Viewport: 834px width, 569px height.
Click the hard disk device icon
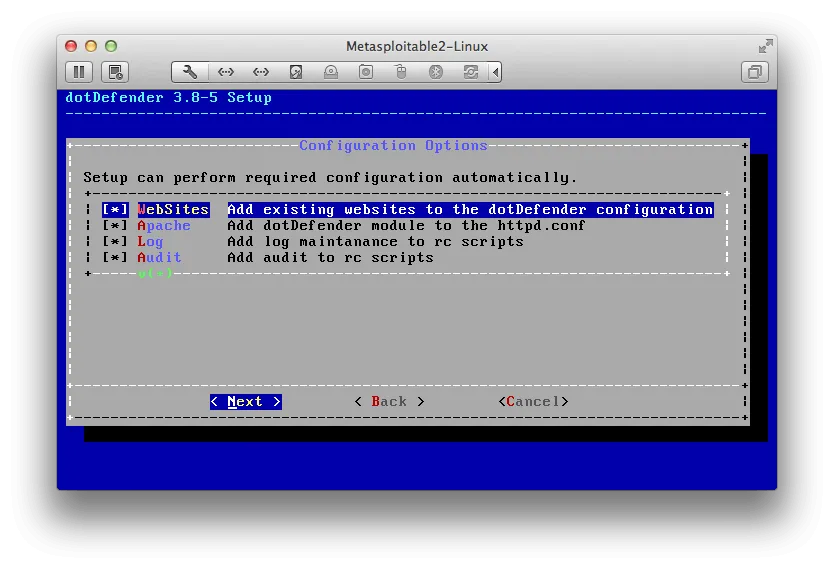click(x=296, y=72)
